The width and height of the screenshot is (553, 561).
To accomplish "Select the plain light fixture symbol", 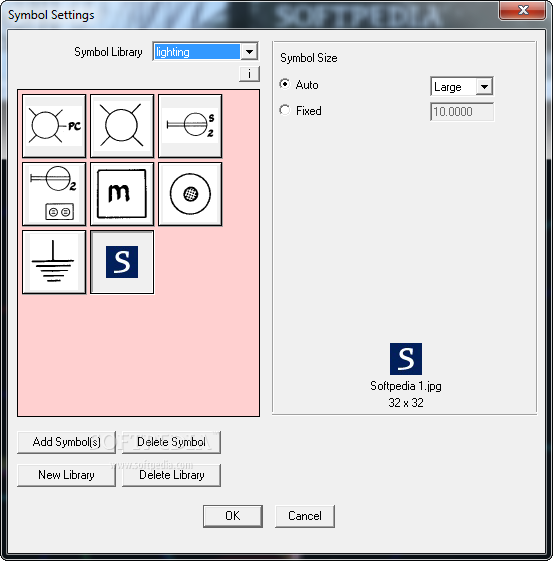I will [122, 126].
